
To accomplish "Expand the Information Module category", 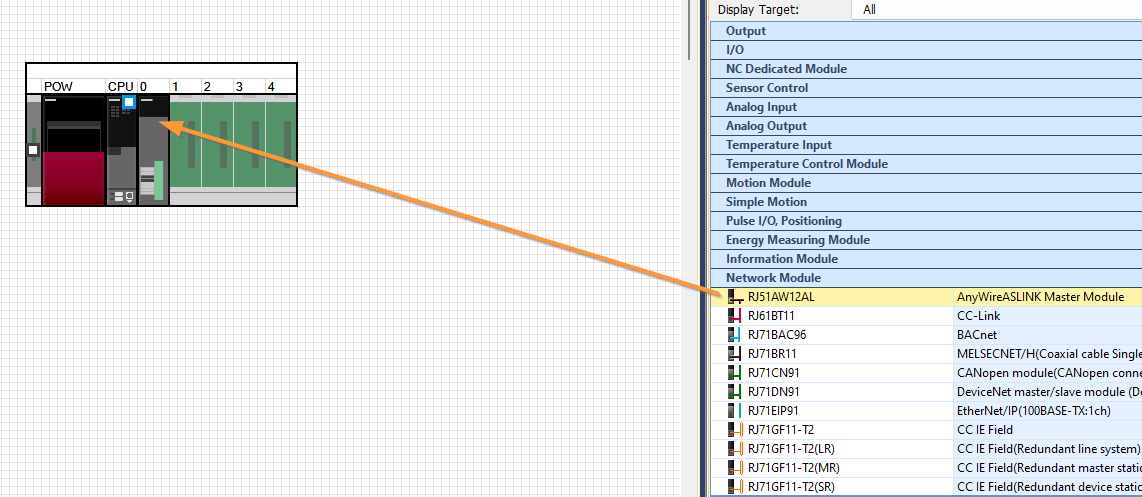I will point(781,259).
